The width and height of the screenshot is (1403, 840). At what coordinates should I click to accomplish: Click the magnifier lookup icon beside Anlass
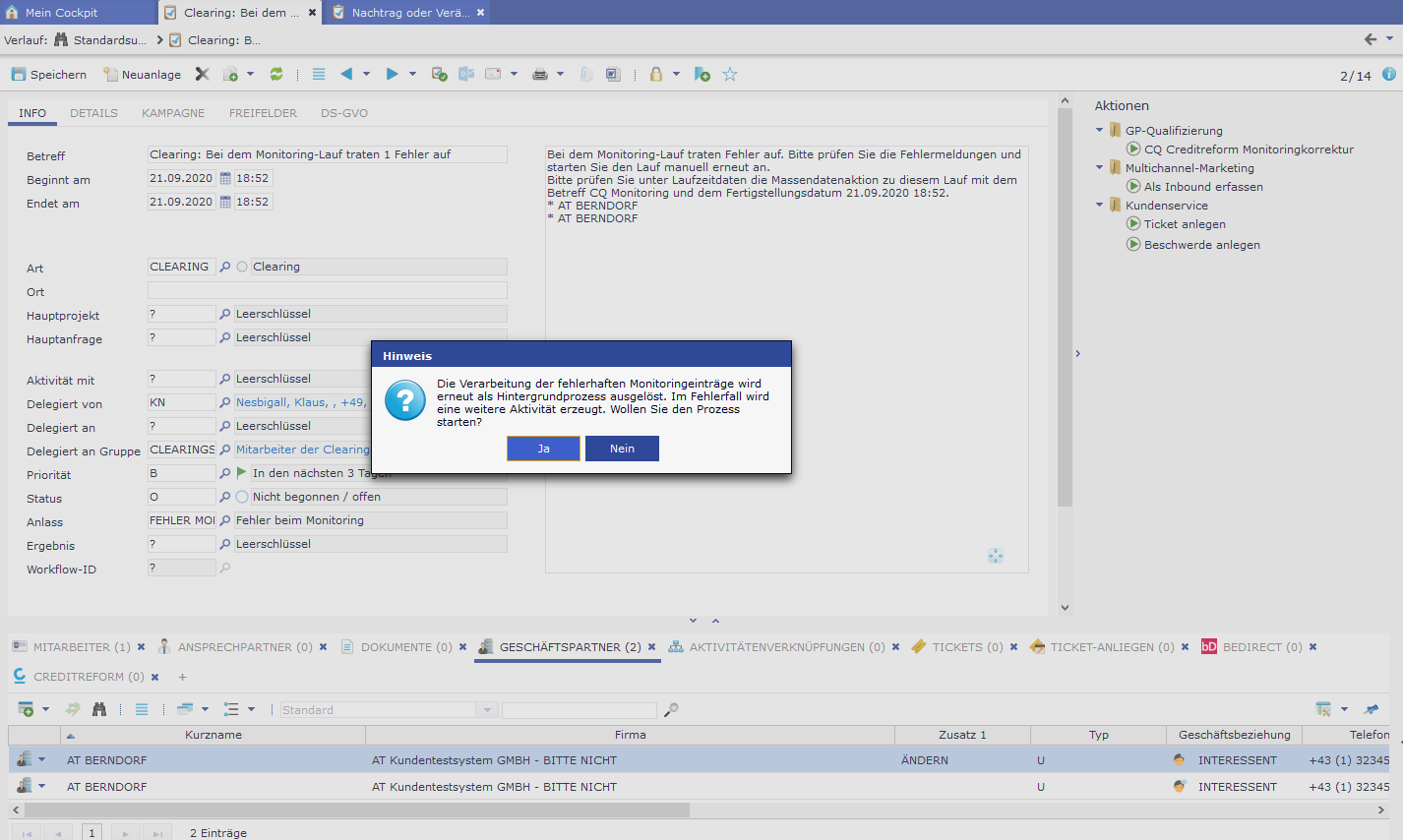pyautogui.click(x=225, y=520)
